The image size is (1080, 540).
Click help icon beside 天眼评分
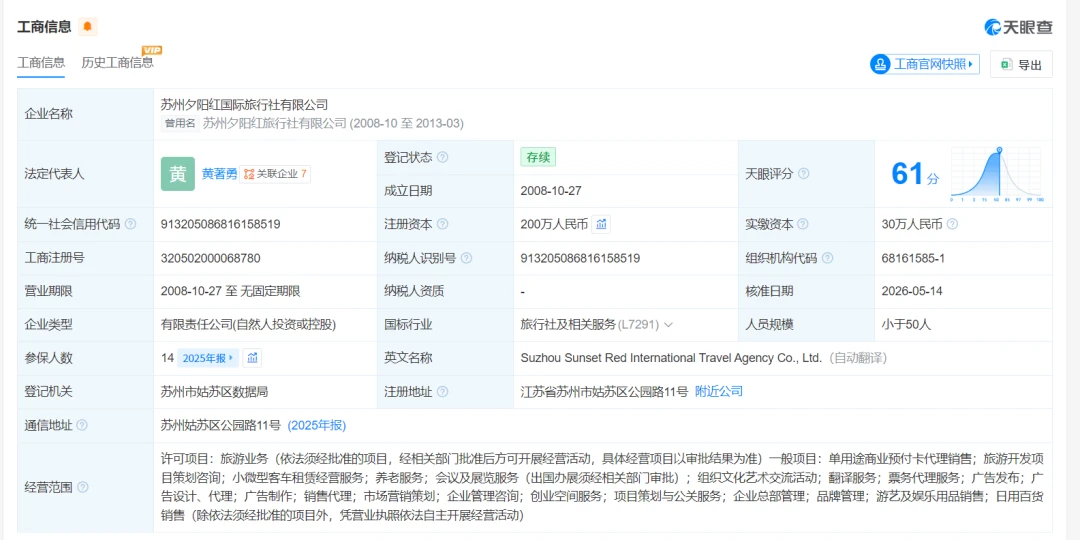[x=803, y=174]
